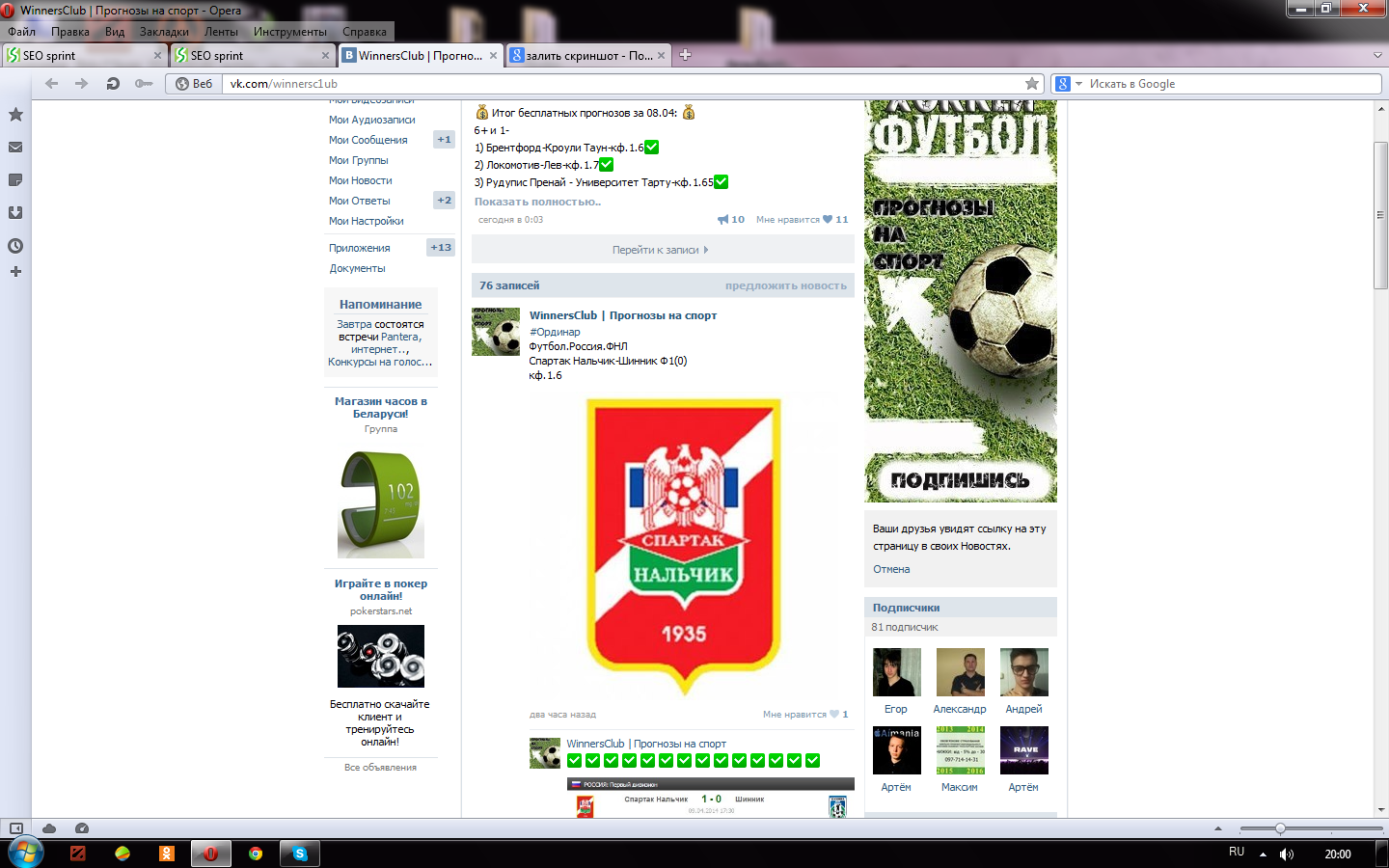This screenshot has width=1389, height=868.
Task: Go back to previous page
Action: pyautogui.click(x=51, y=84)
